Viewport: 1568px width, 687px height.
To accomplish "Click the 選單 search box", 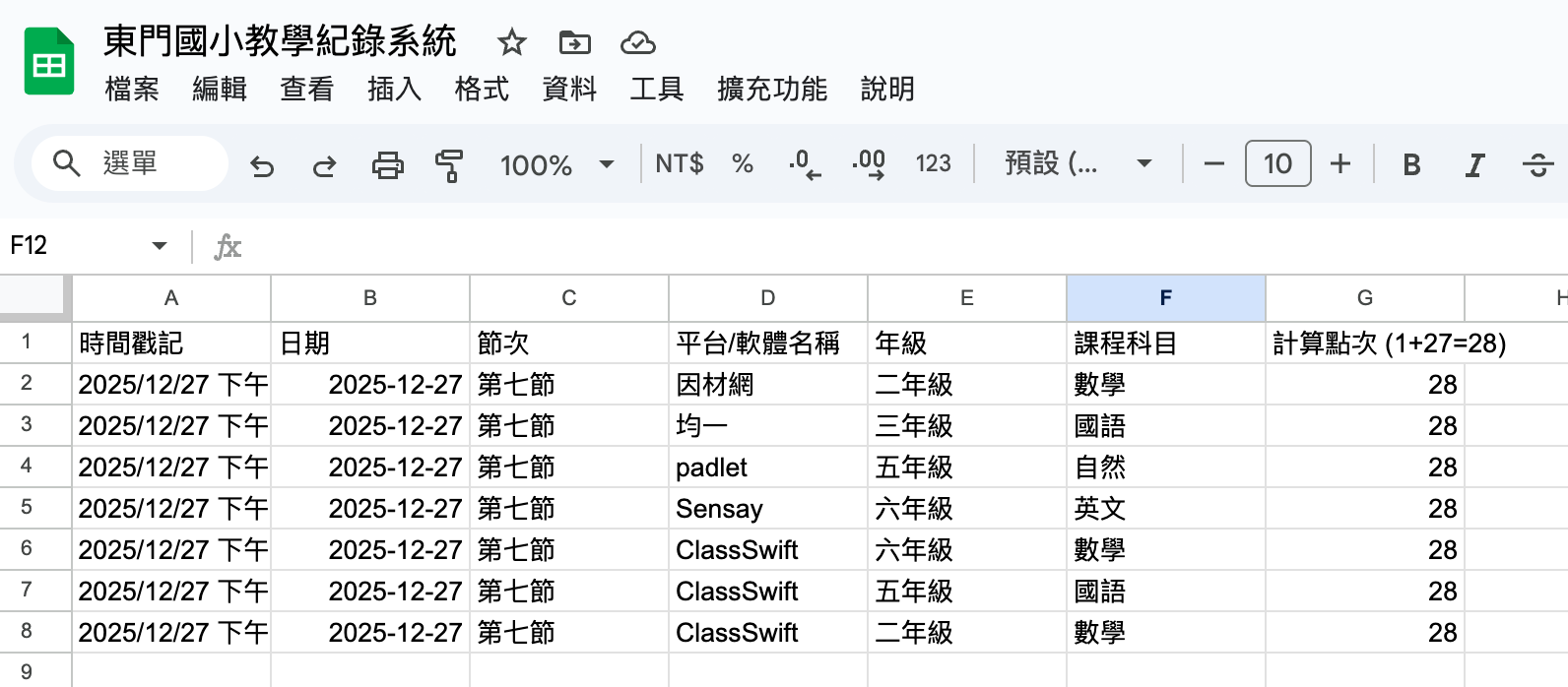I will (130, 163).
